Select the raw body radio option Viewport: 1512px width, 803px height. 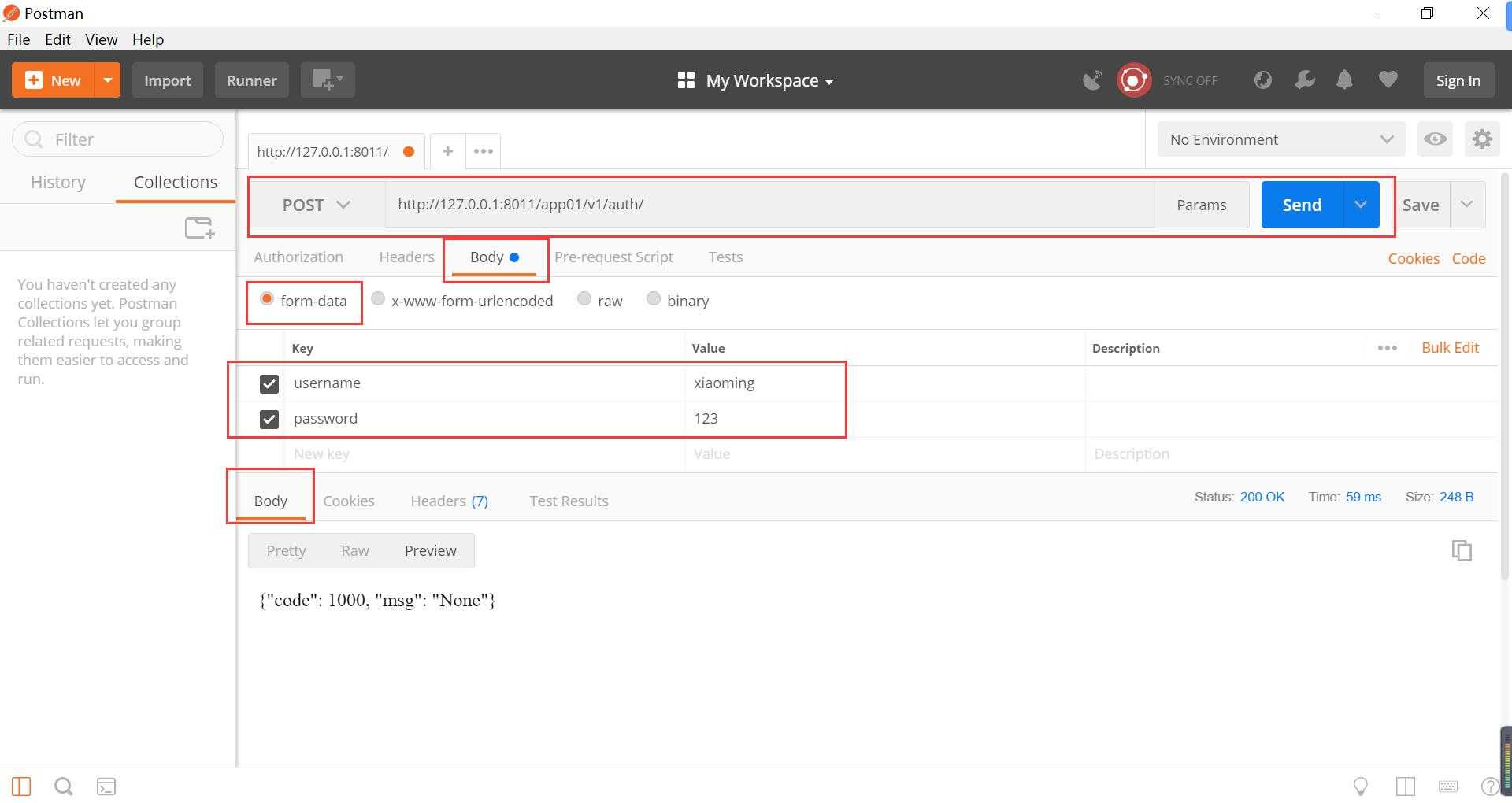tap(584, 299)
